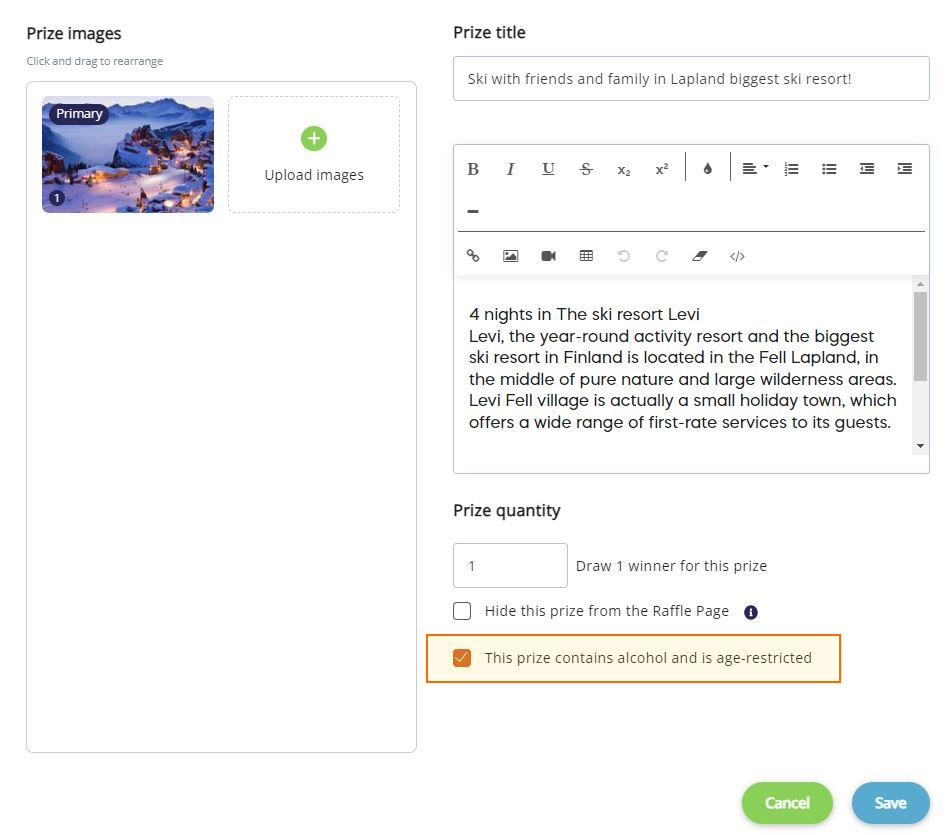This screenshot has width=951, height=835.
Task: Insert an image into the description
Action: pyautogui.click(x=511, y=256)
